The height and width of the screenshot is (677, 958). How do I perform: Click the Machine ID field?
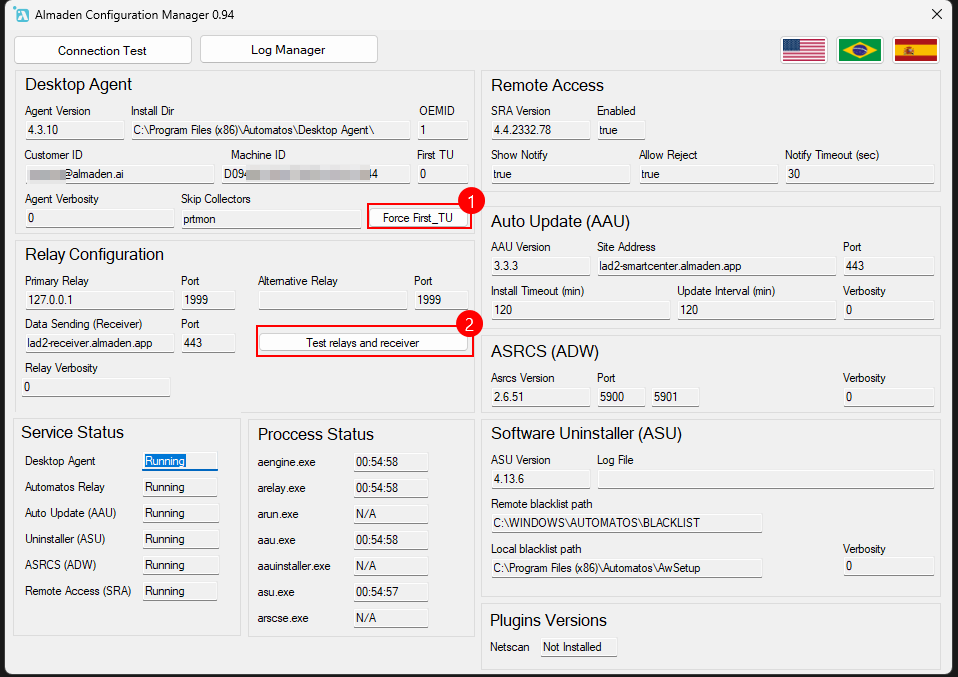tap(315, 174)
